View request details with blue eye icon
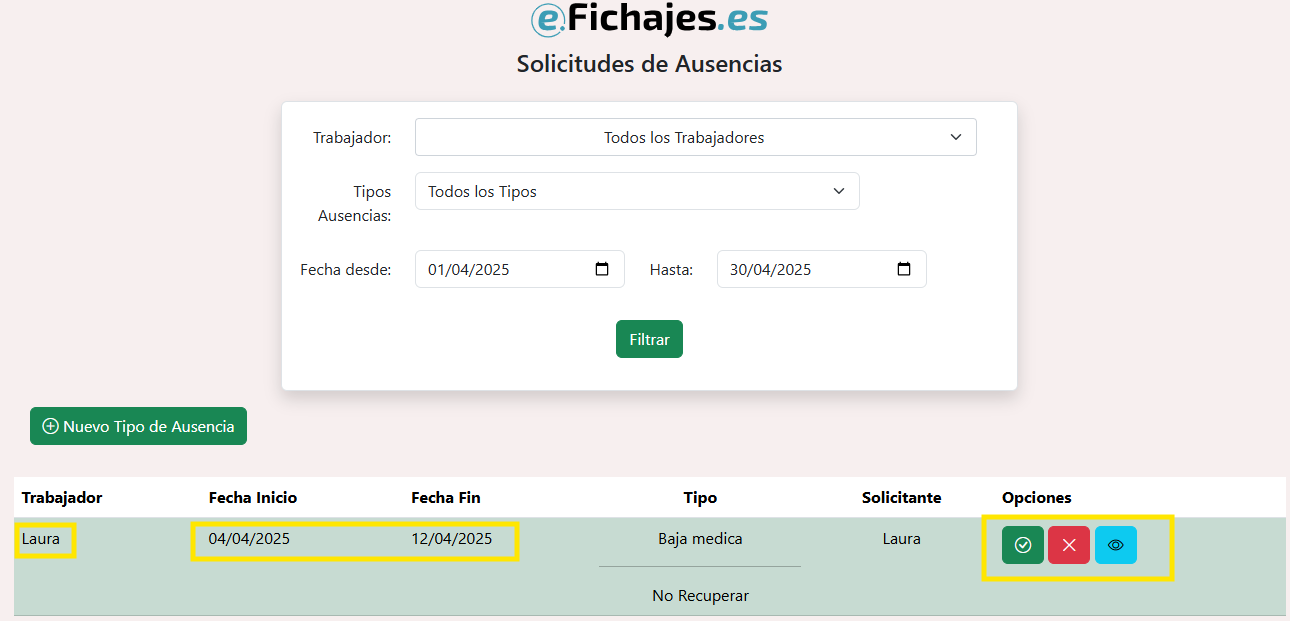The width and height of the screenshot is (1290, 621). [1116, 545]
